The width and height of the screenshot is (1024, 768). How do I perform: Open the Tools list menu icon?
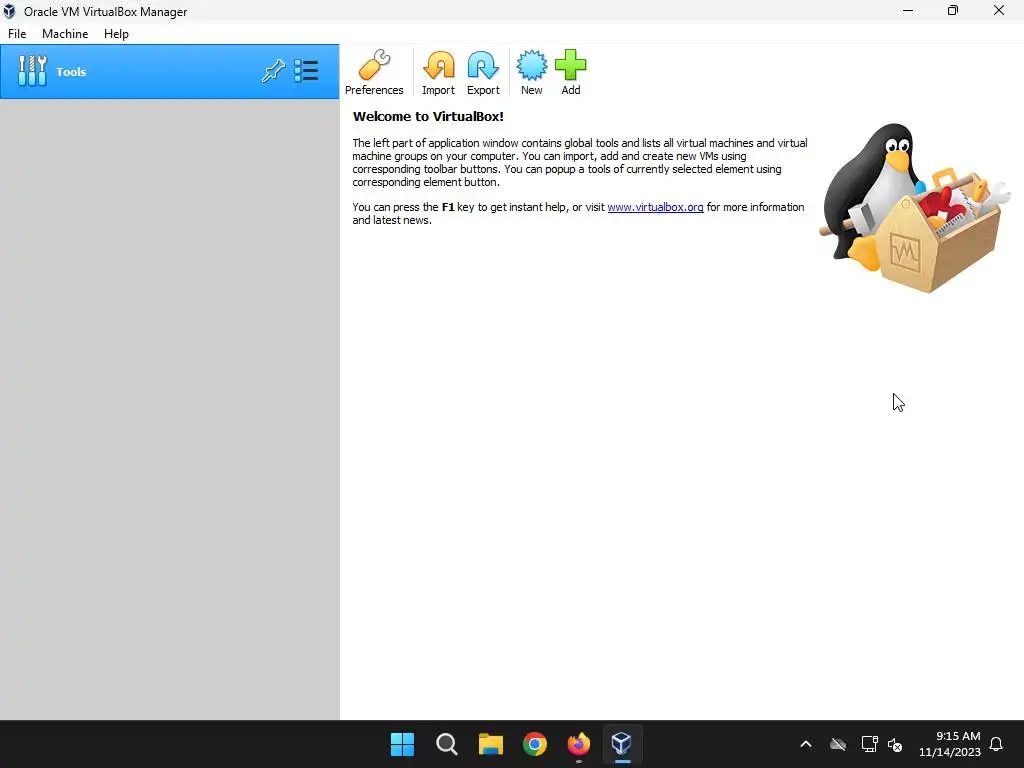click(306, 71)
